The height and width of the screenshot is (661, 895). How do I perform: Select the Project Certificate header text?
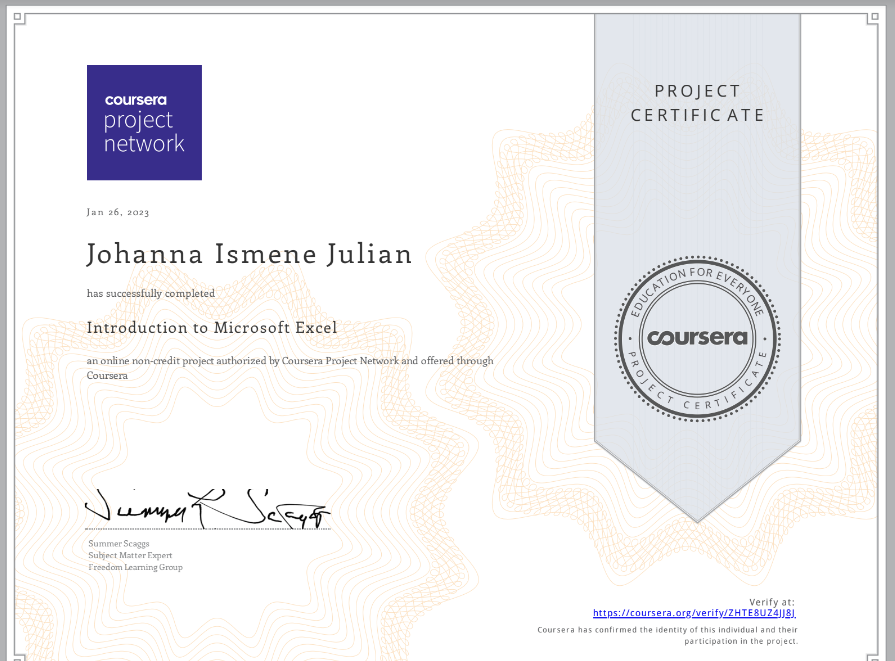[697, 103]
